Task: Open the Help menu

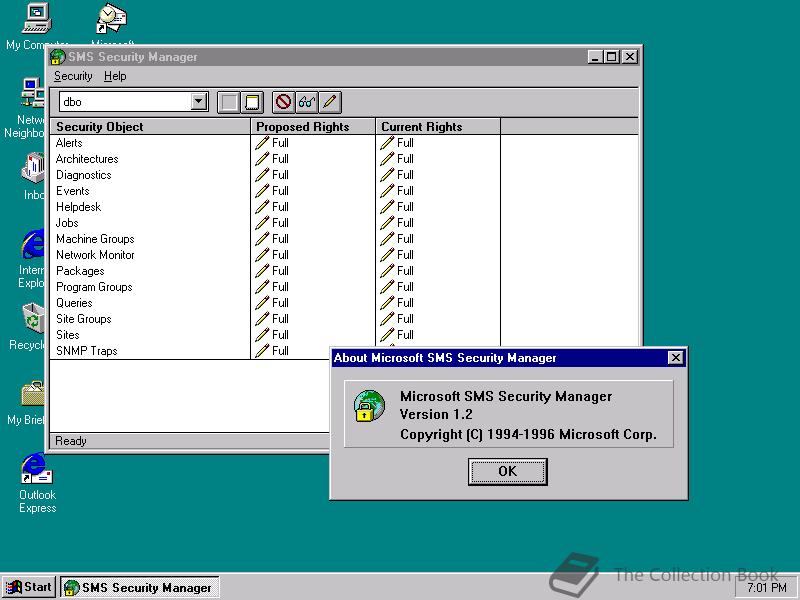Action: (115, 76)
